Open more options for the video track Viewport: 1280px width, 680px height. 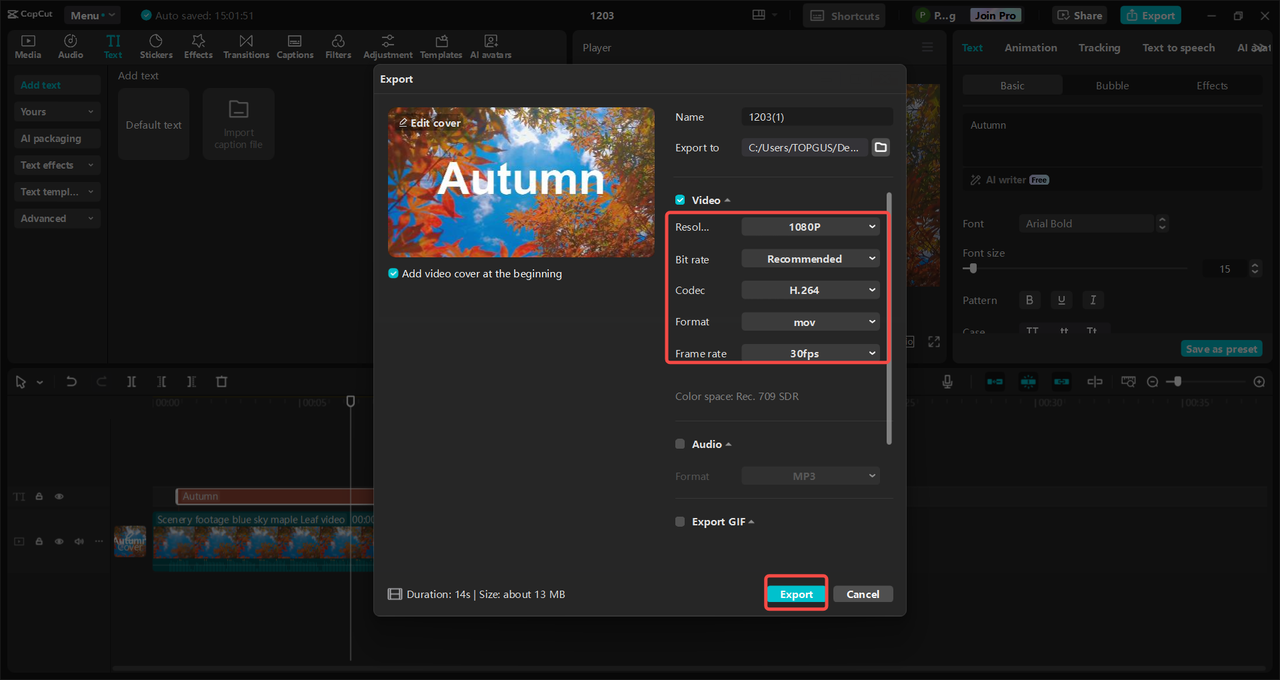[98, 541]
